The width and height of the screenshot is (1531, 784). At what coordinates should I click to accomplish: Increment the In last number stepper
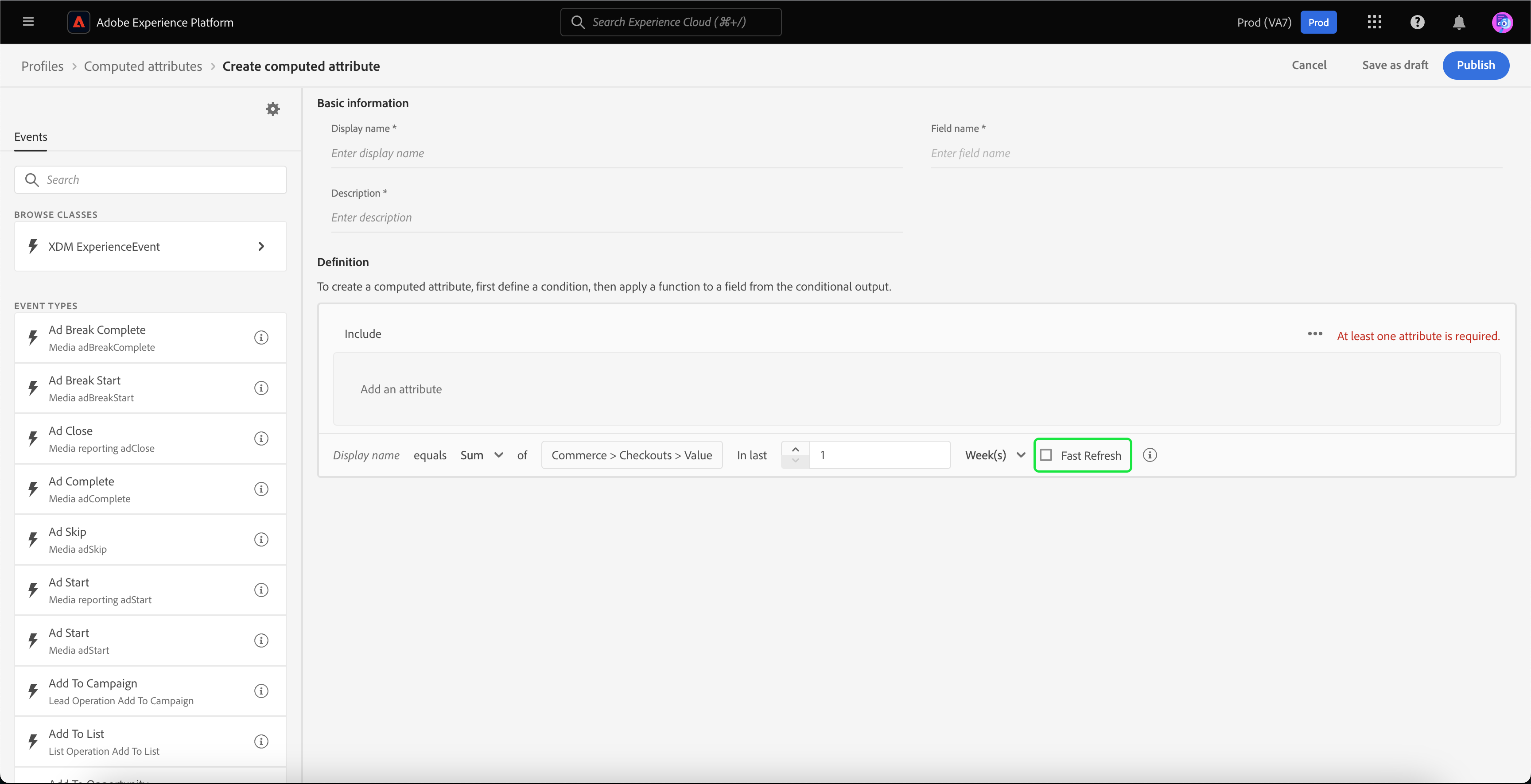point(795,449)
